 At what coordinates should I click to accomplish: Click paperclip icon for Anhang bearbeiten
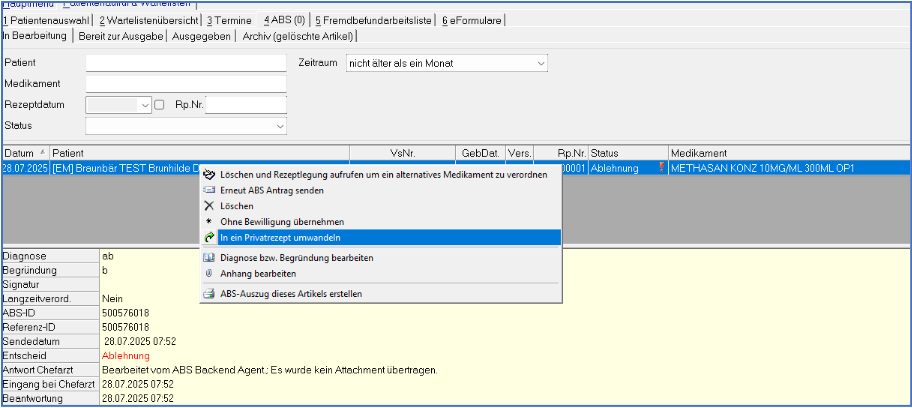pyautogui.click(x=209, y=272)
